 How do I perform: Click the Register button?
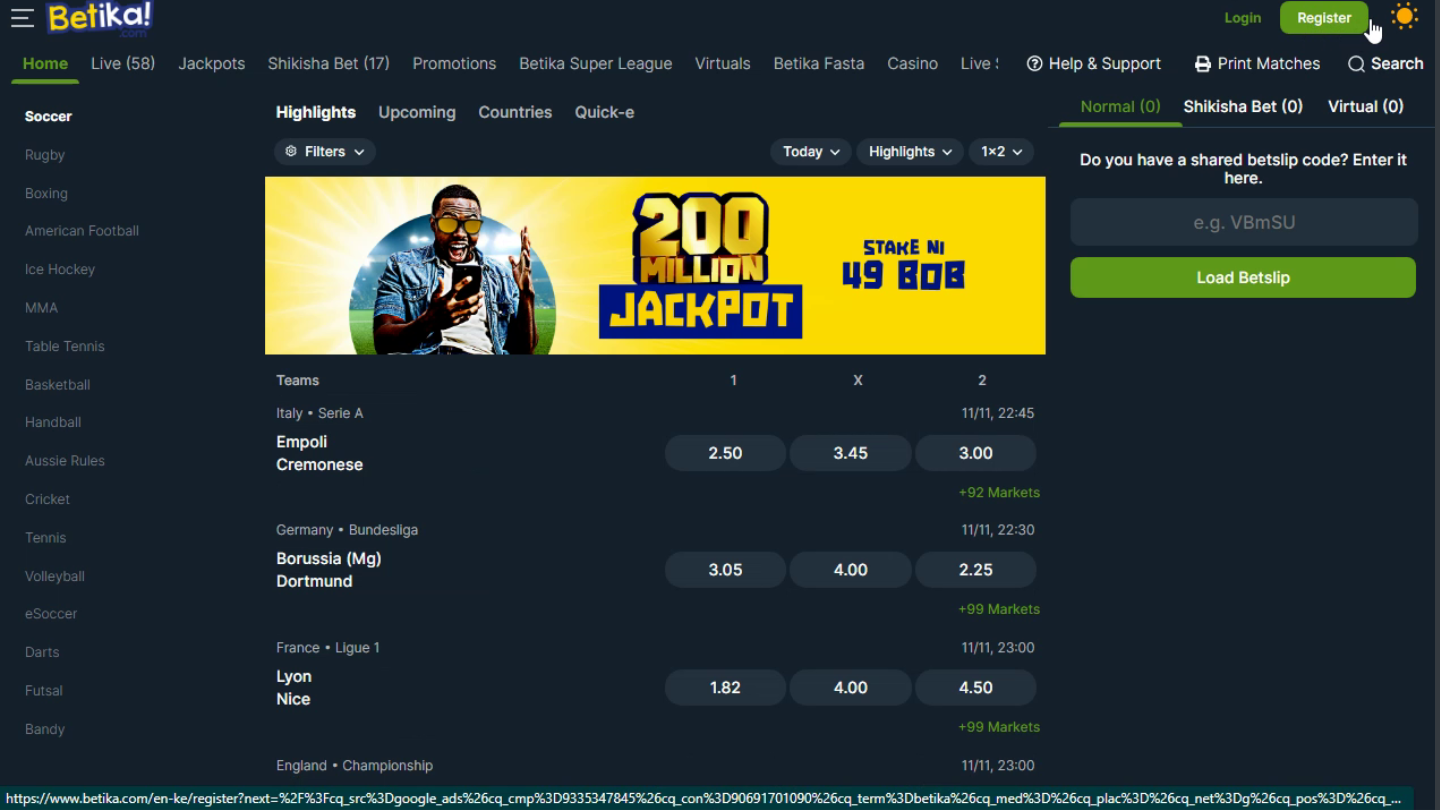pyautogui.click(x=1323, y=18)
